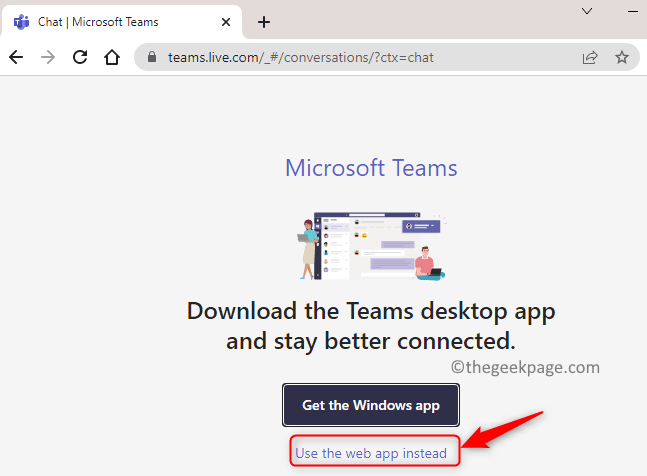Bookmark this page with star icon
This screenshot has width=647, height=476.
(x=621, y=57)
